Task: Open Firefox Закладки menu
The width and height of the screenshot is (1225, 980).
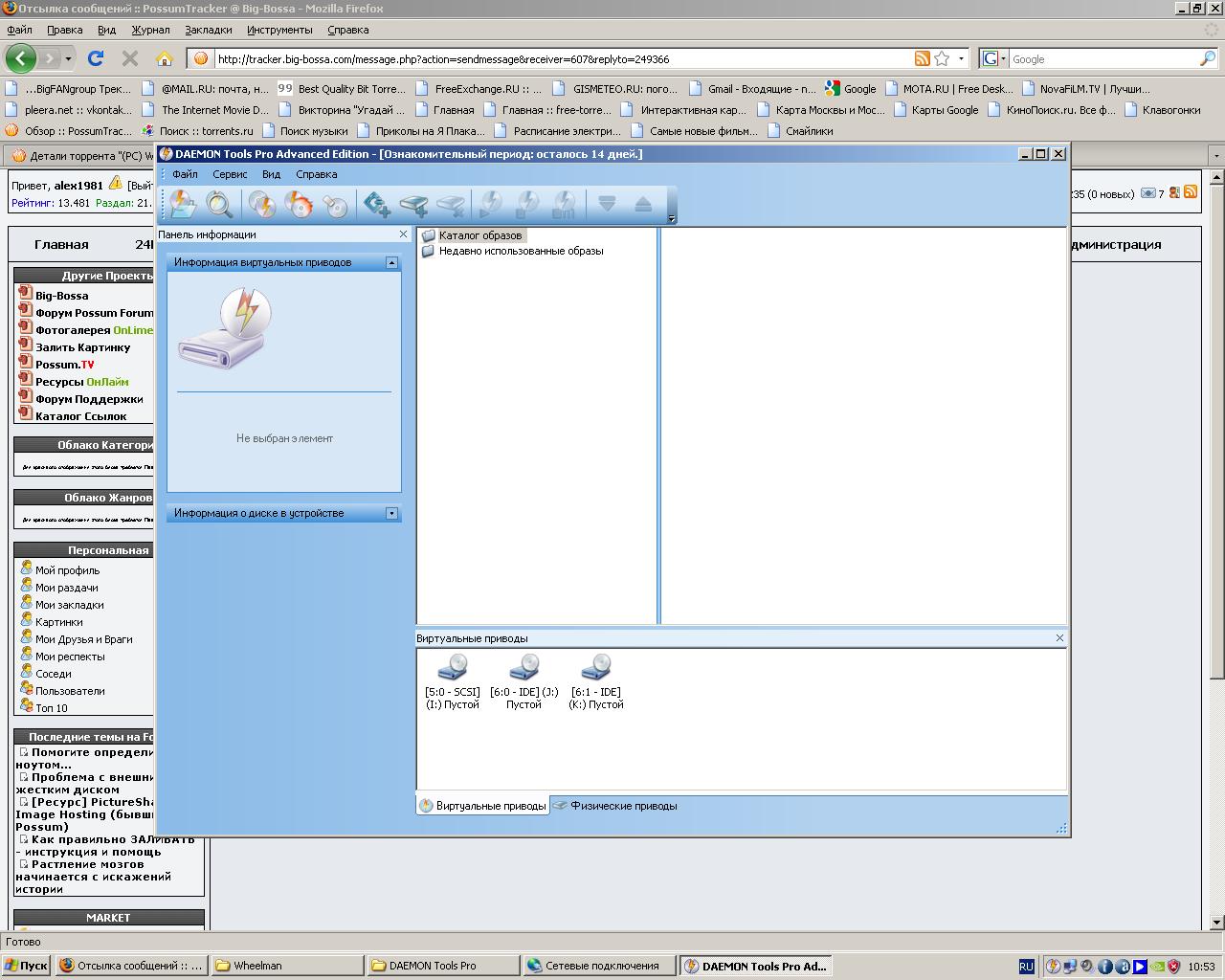Action: tap(209, 30)
